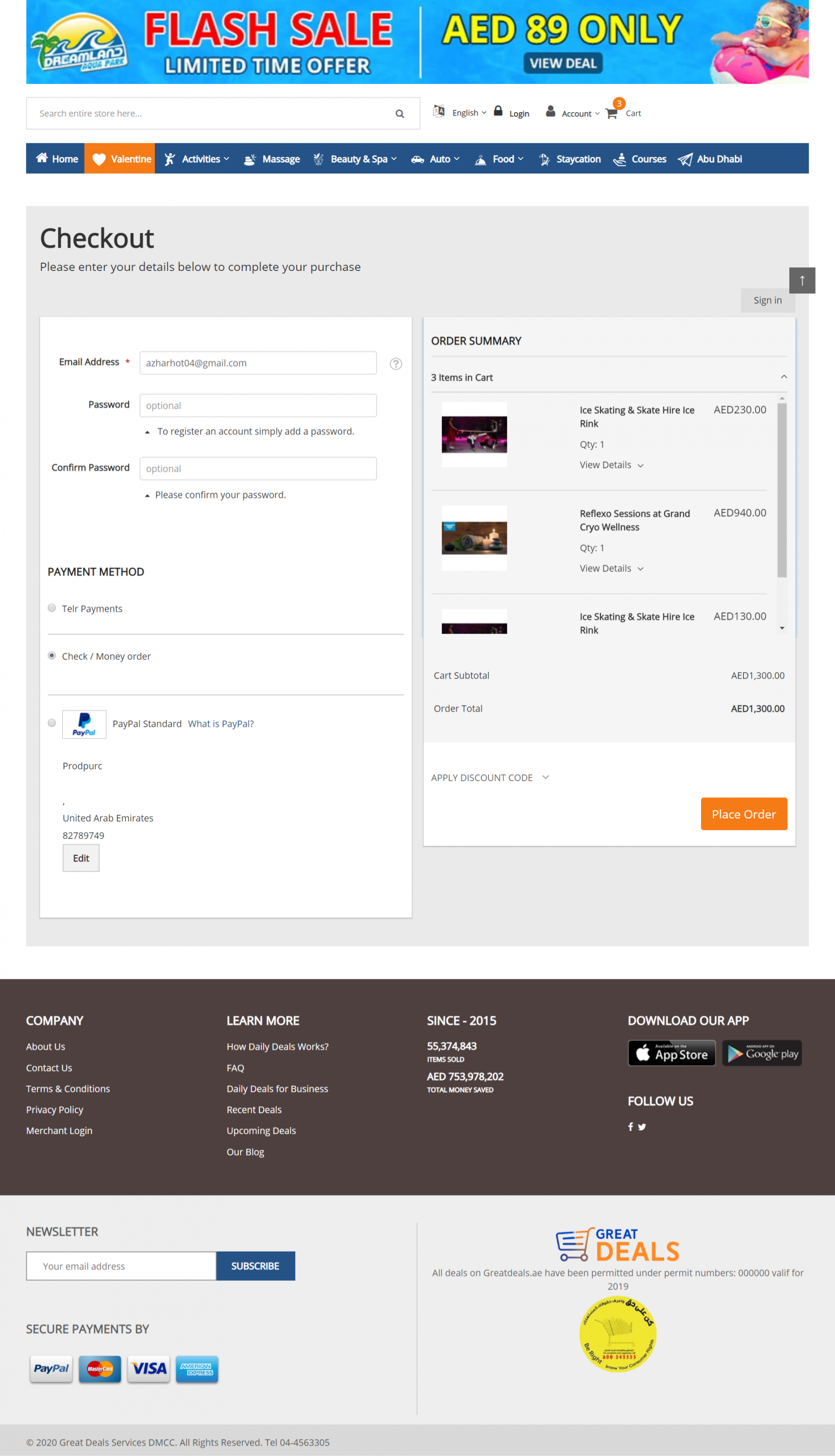Click View Deal on flash sale banner
The height and width of the screenshot is (1456, 835).
coord(563,63)
